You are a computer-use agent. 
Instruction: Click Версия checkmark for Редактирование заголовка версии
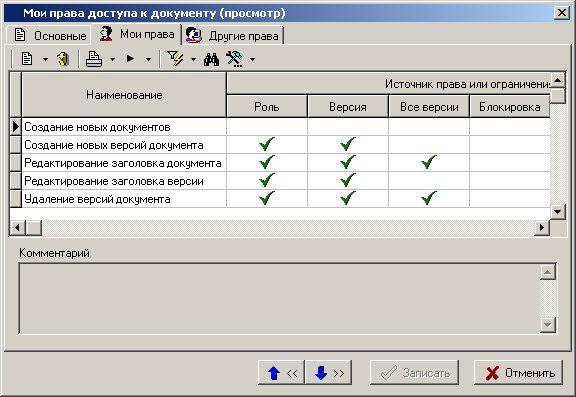point(348,180)
